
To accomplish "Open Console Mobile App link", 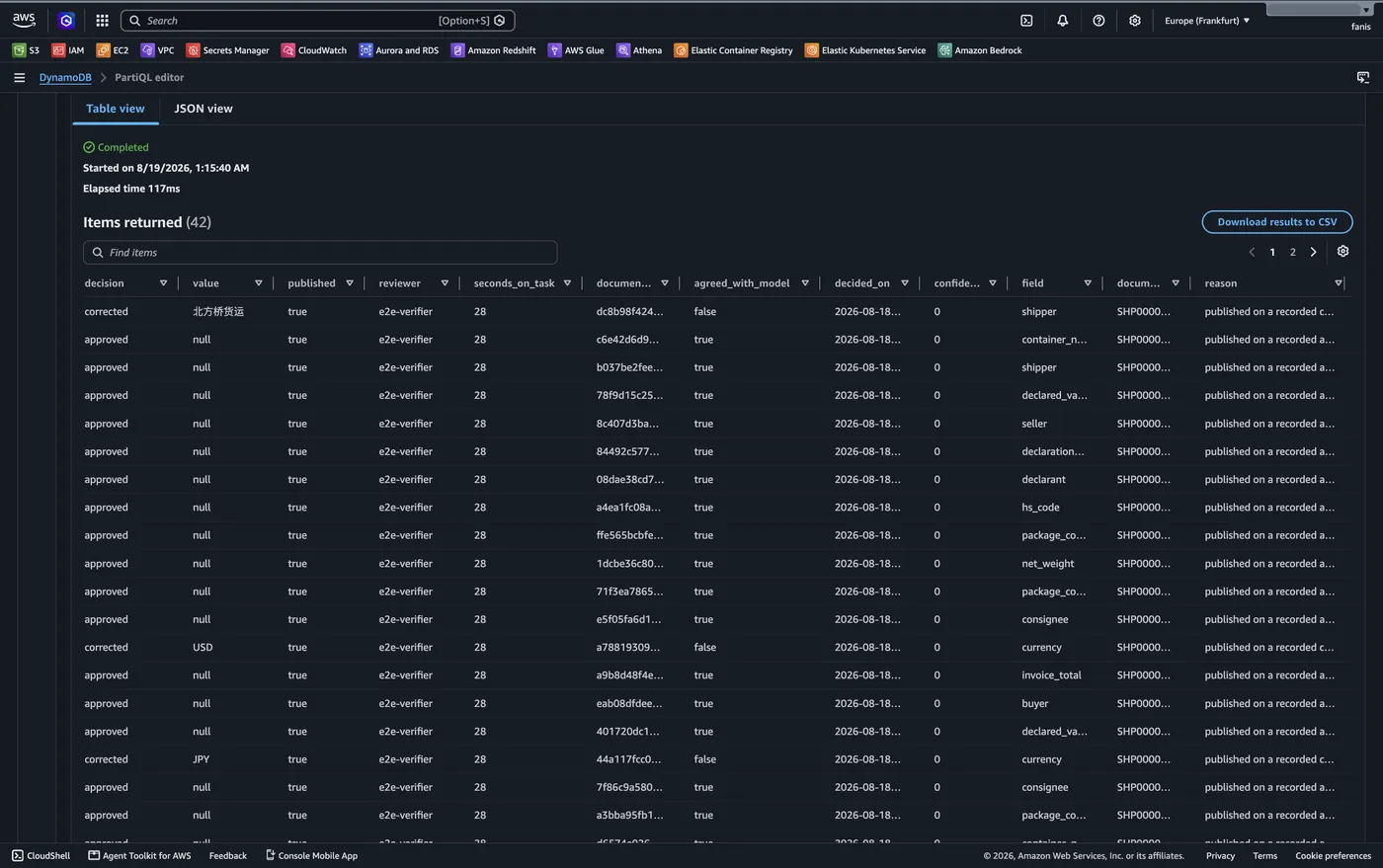I will (311, 856).
